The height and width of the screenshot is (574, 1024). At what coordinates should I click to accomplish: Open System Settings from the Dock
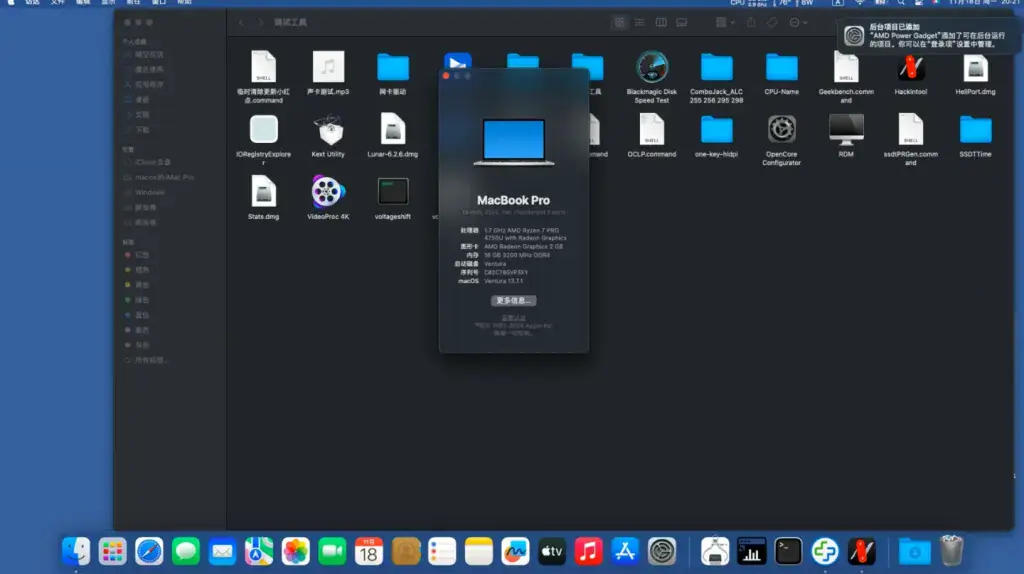tap(662, 552)
